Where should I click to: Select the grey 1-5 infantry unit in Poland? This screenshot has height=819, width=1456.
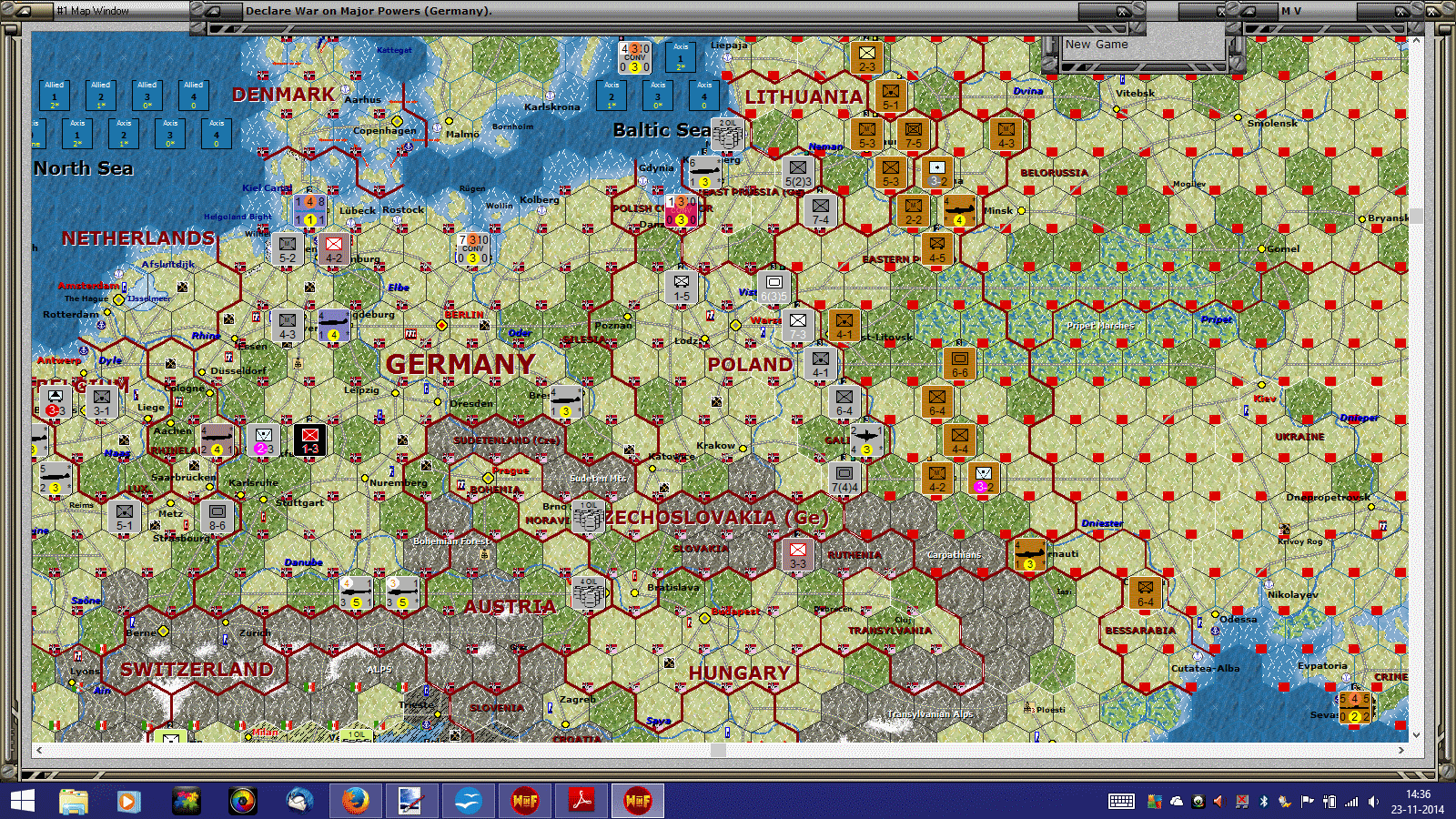click(682, 287)
